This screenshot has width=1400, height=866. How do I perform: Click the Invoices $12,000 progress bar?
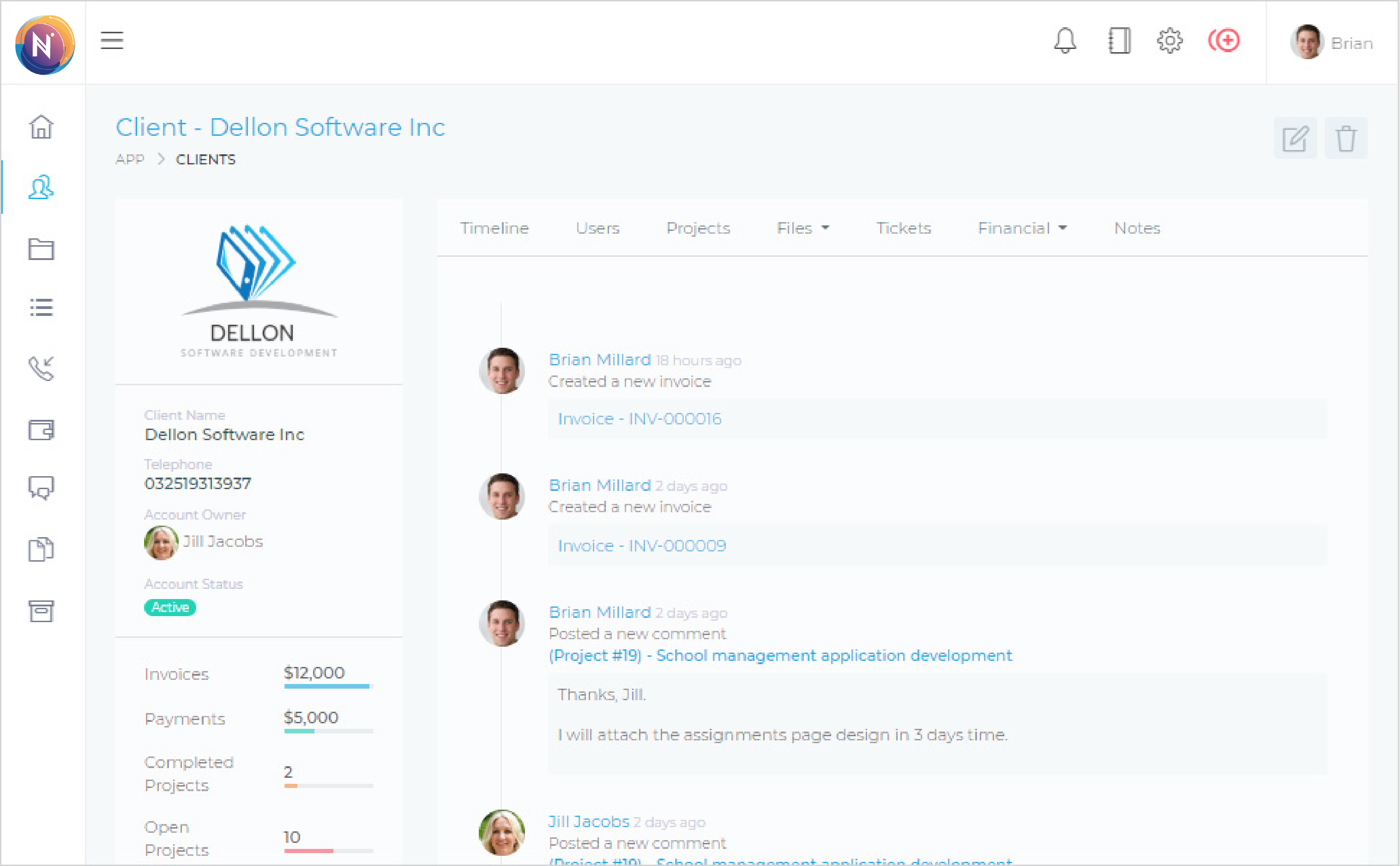(x=327, y=686)
